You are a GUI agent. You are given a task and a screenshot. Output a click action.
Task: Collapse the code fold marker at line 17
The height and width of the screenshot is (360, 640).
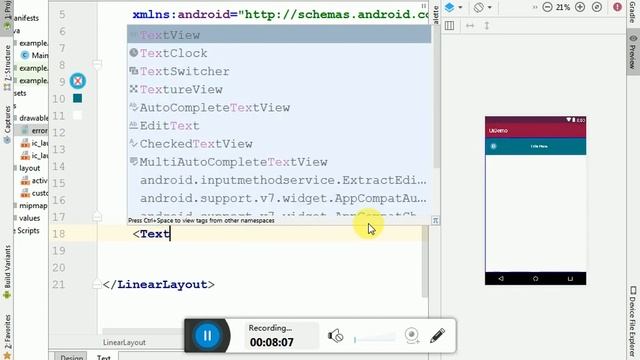(97, 216)
